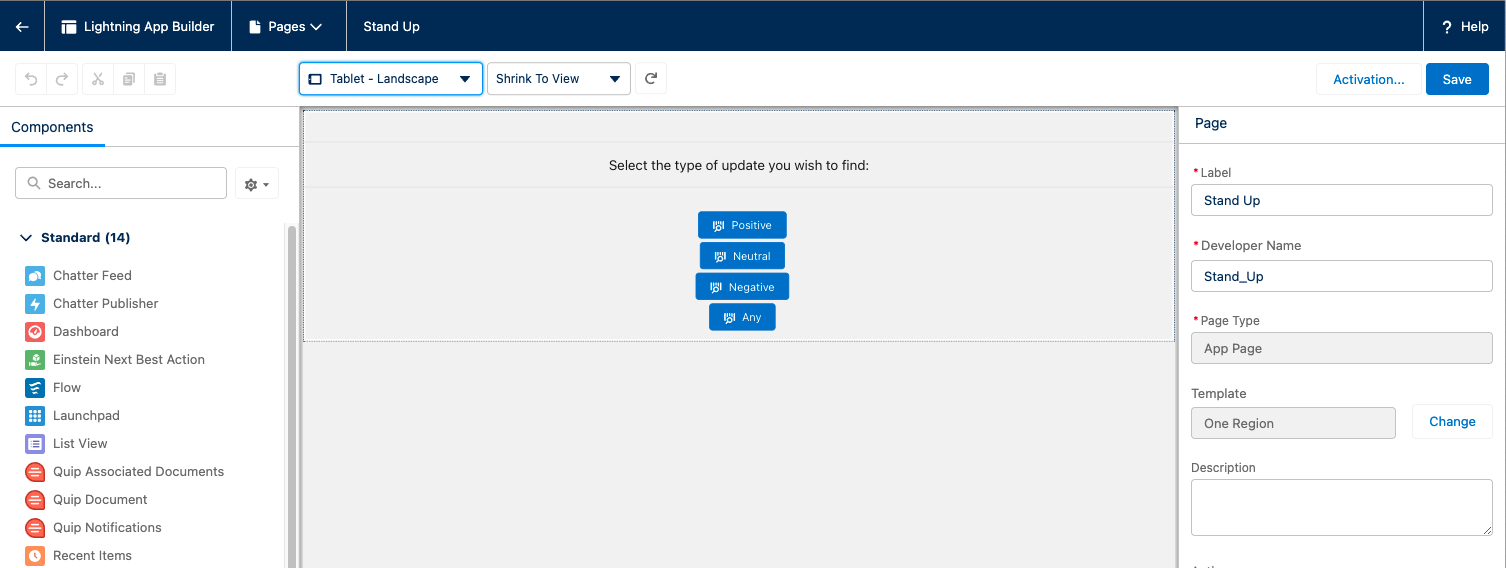Go back using the left arrow icon

(x=22, y=27)
